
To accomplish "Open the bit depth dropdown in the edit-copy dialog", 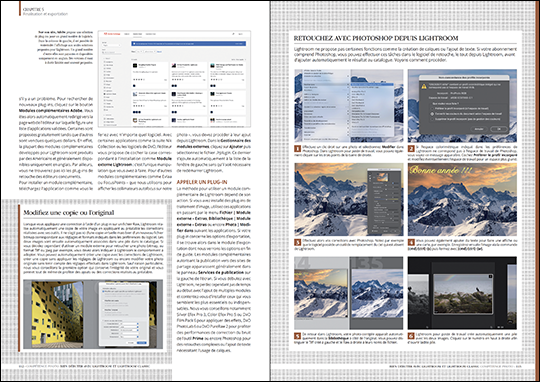I will (129, 330).
